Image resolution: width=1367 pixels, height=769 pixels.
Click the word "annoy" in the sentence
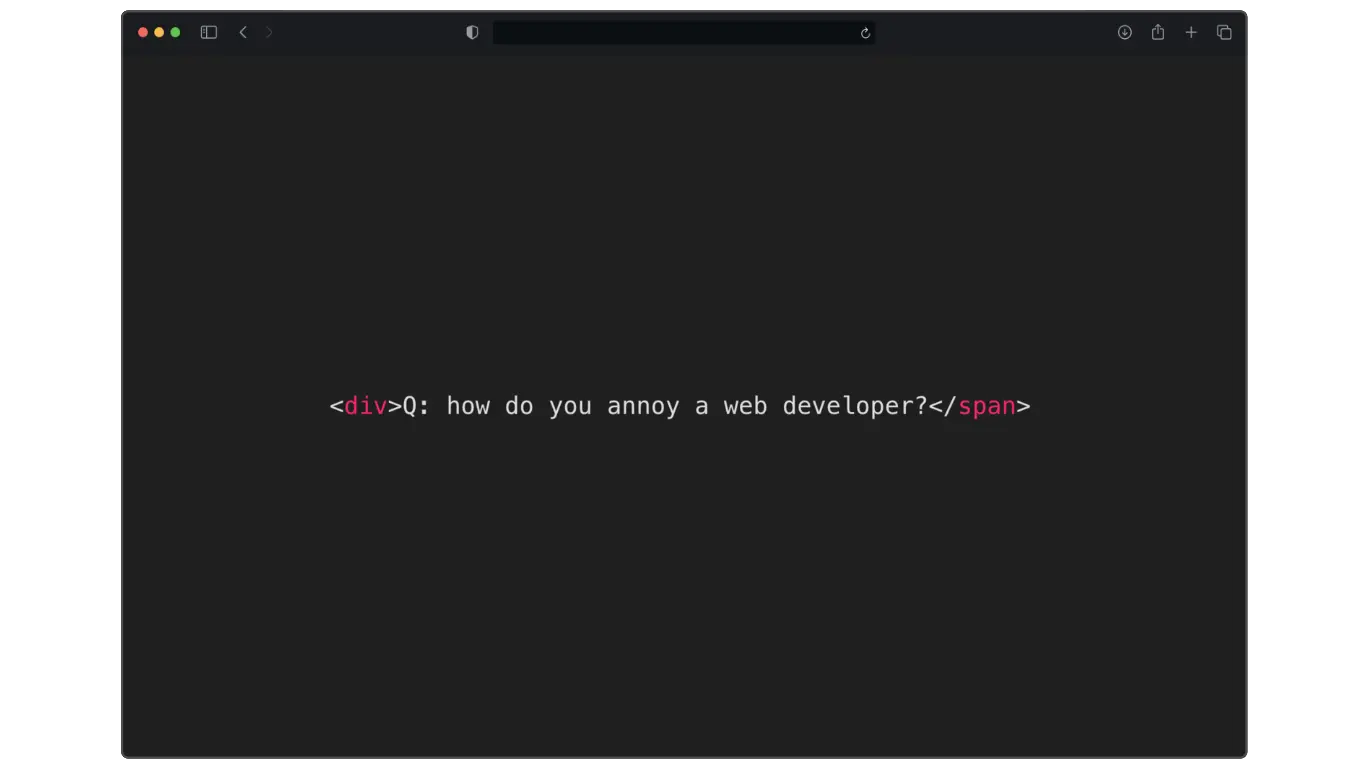pyautogui.click(x=643, y=408)
